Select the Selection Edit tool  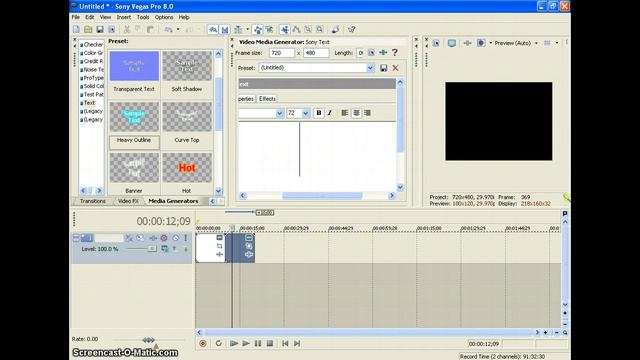click(308, 29)
